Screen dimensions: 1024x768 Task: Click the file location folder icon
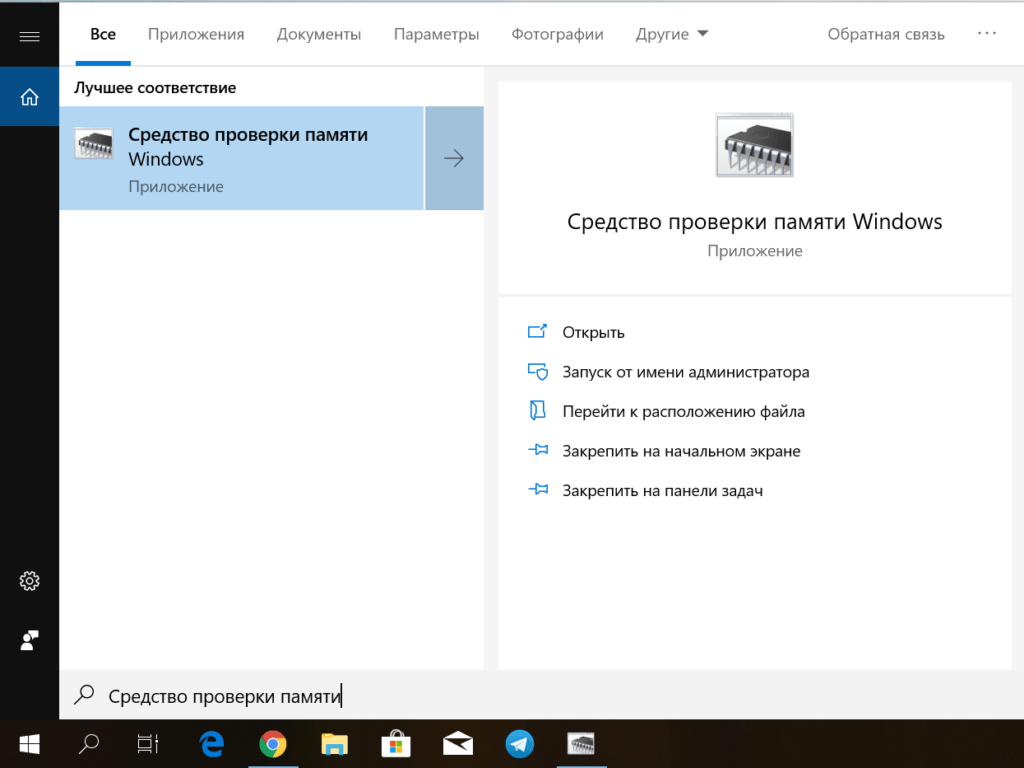coord(537,411)
